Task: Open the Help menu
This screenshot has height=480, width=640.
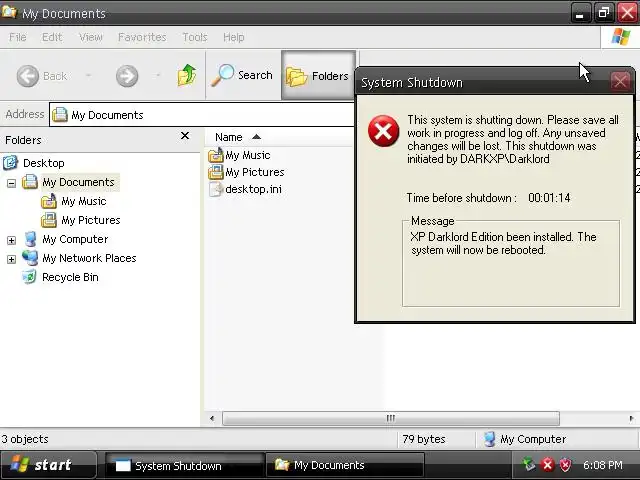Action: coord(233,37)
